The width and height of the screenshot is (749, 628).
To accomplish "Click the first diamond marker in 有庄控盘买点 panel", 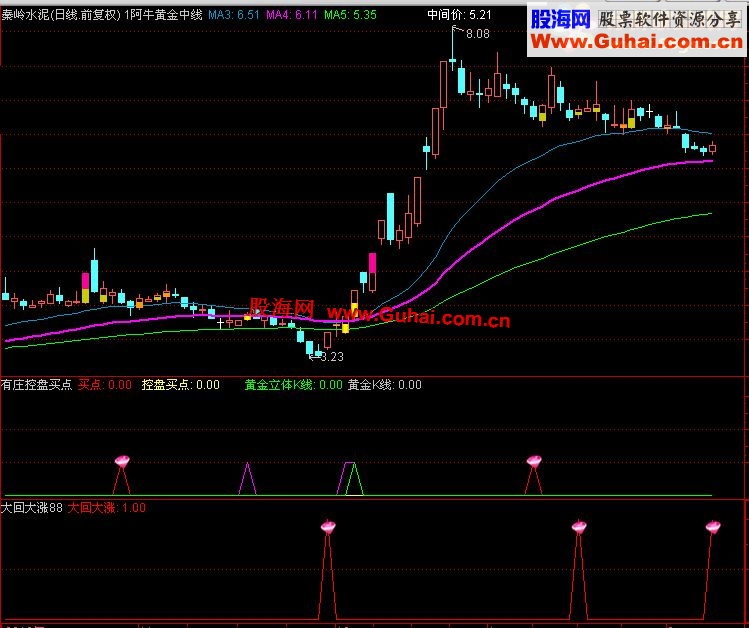I will tap(122, 461).
